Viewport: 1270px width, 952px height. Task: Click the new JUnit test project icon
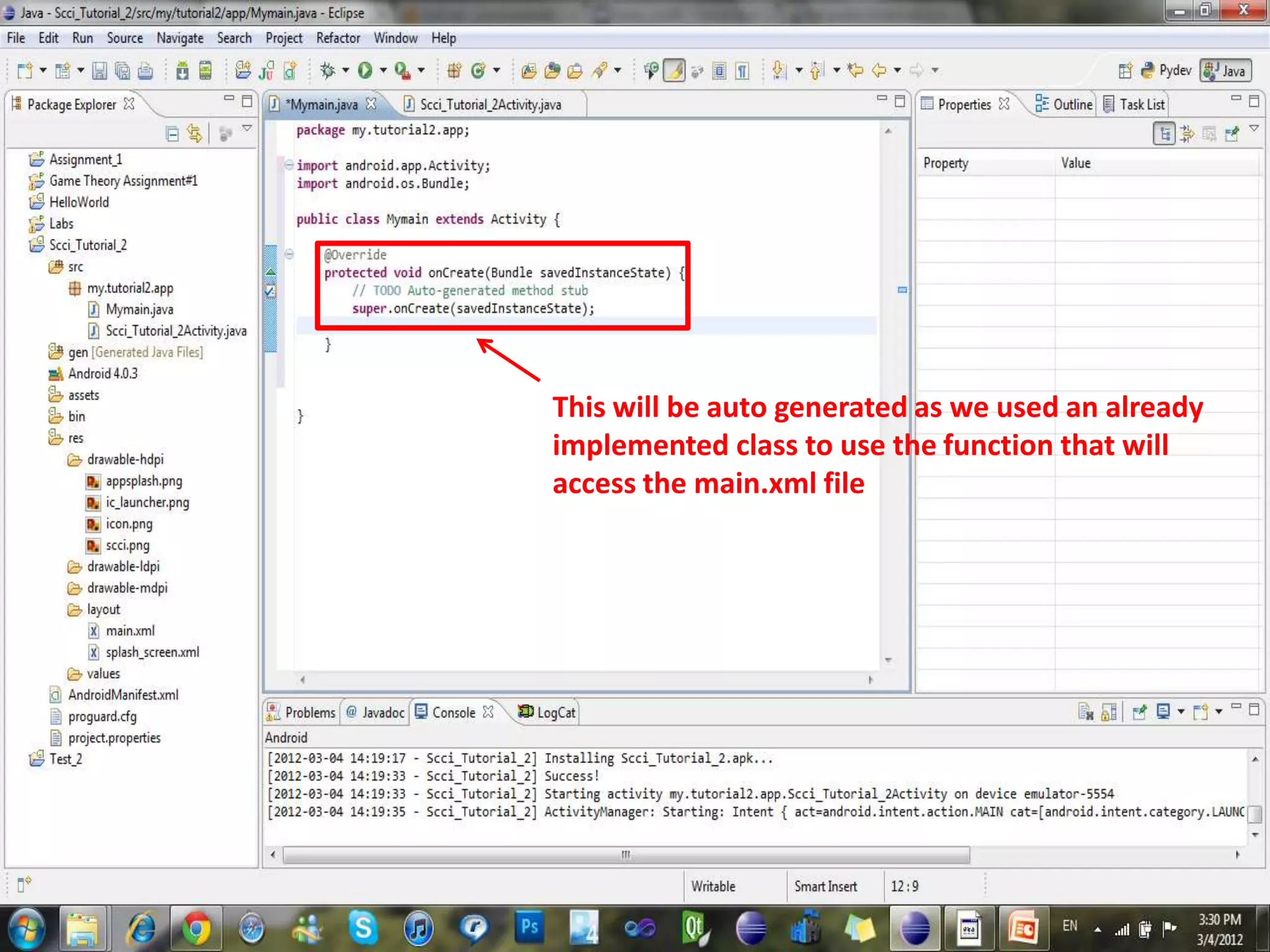click(267, 71)
